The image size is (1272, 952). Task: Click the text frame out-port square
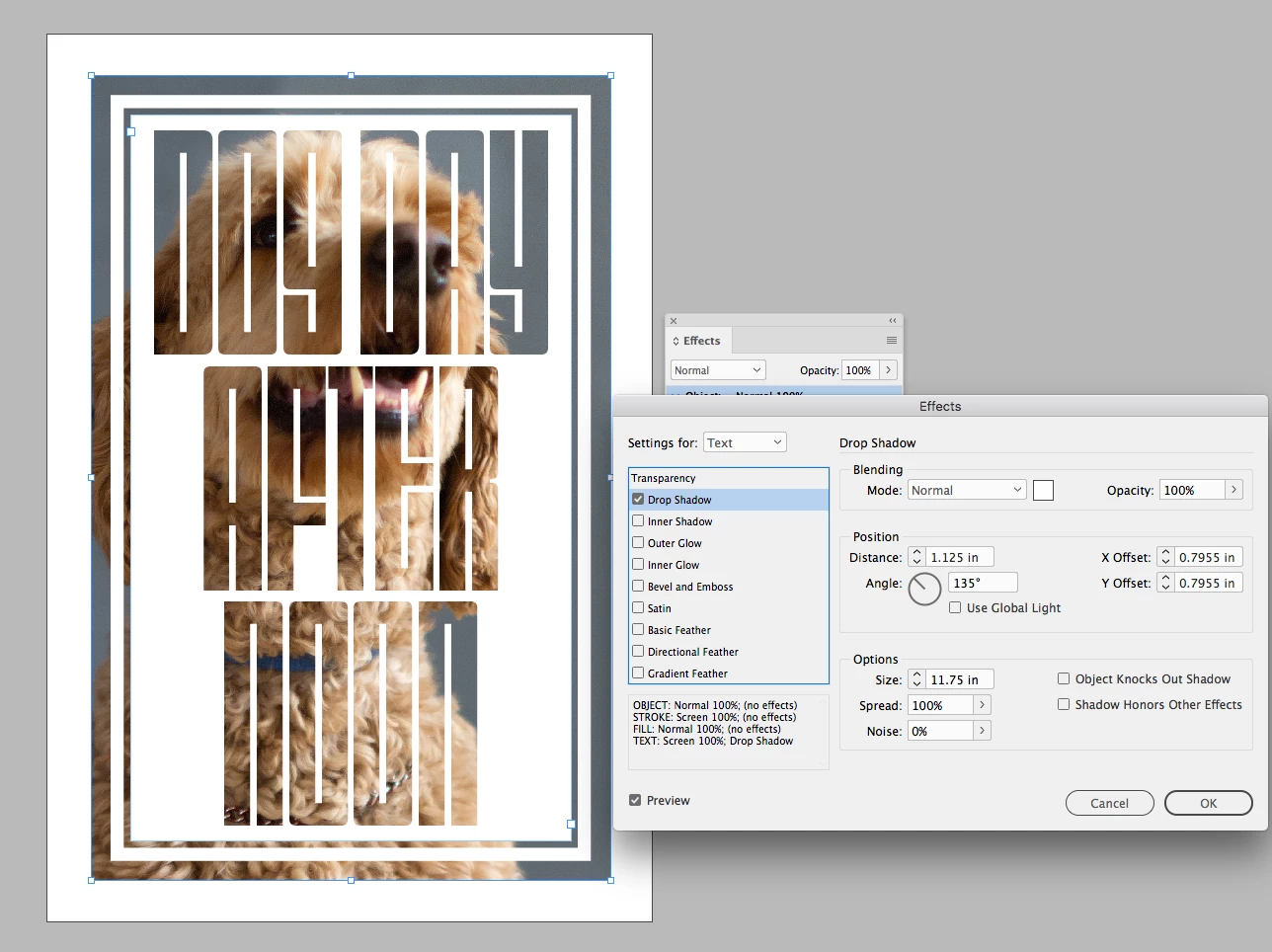[571, 824]
